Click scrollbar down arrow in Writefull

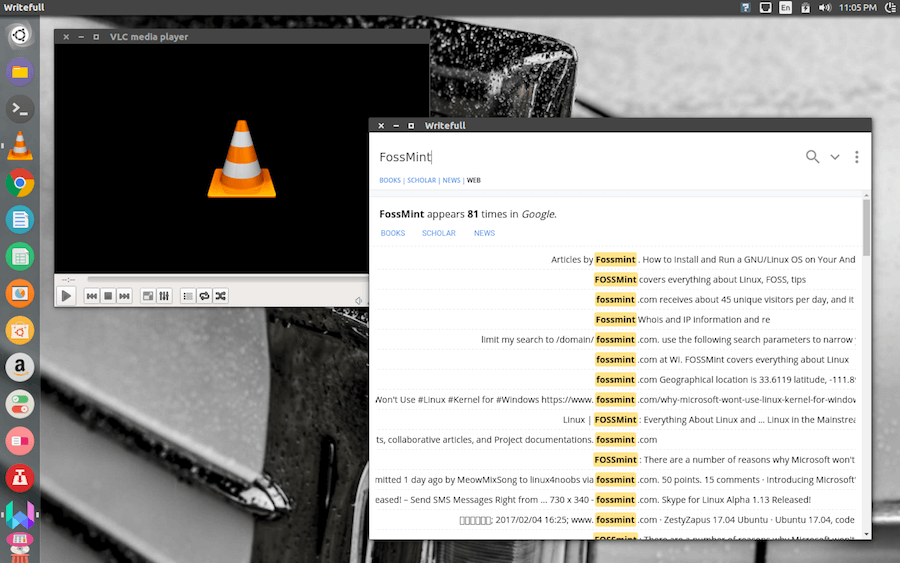[866, 534]
